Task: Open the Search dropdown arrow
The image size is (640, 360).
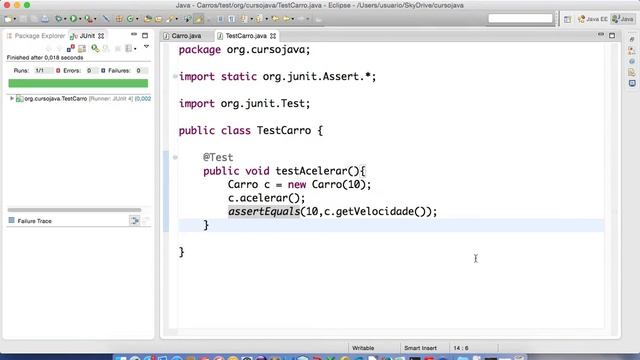Action: [x=177, y=19]
